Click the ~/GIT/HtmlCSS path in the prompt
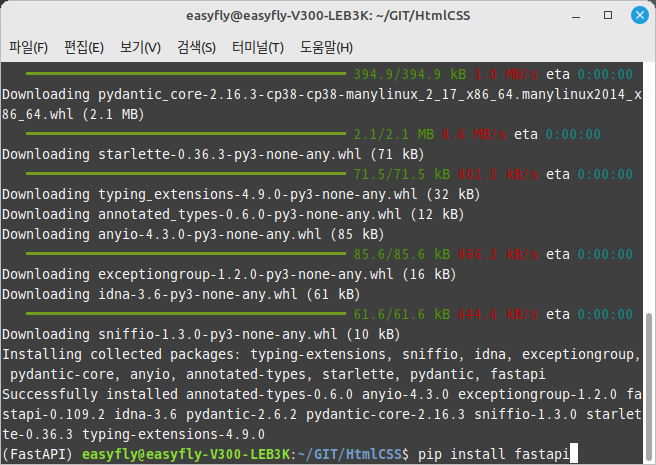The image size is (656, 465). click(x=350, y=454)
